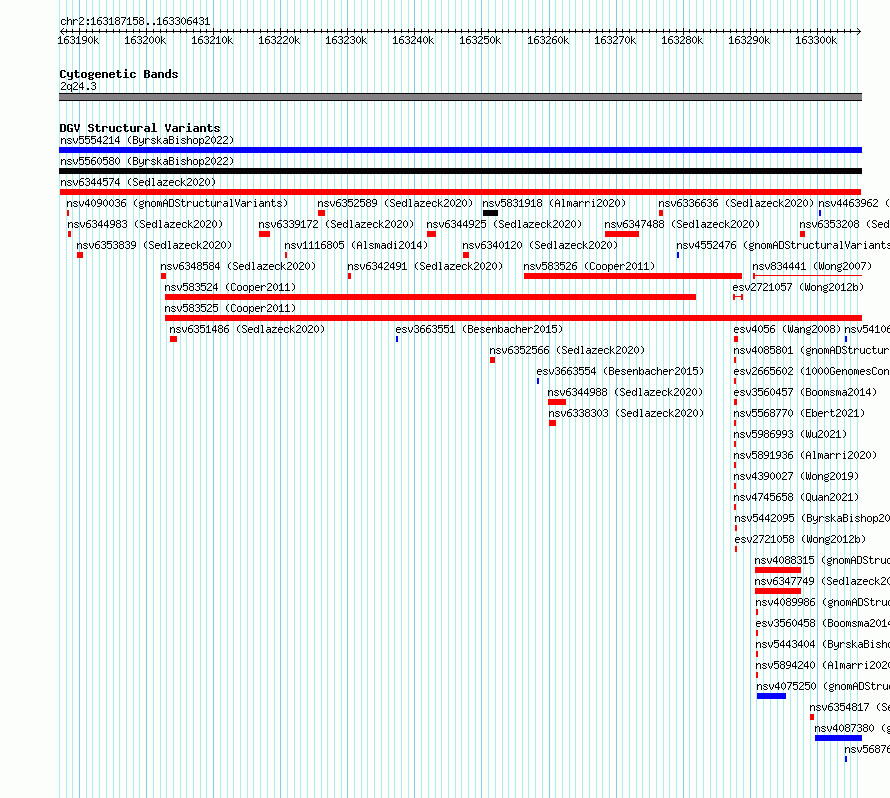The width and height of the screenshot is (890, 798).
Task: Select nsv6342491 (Sedlazeck2020) label
Action: pyautogui.click(x=425, y=266)
